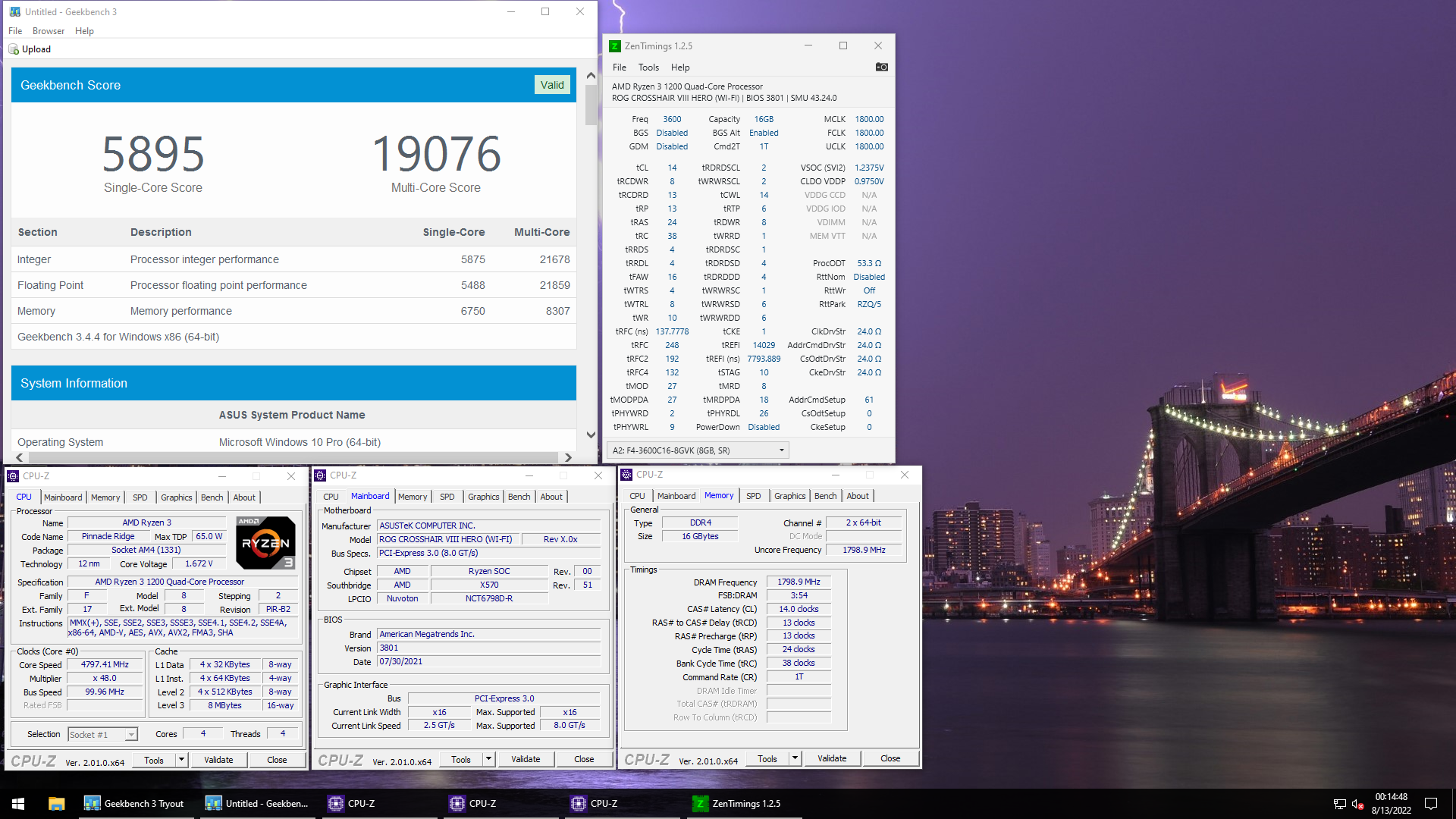Click Geekbench scrollbar up arrow

click(591, 76)
